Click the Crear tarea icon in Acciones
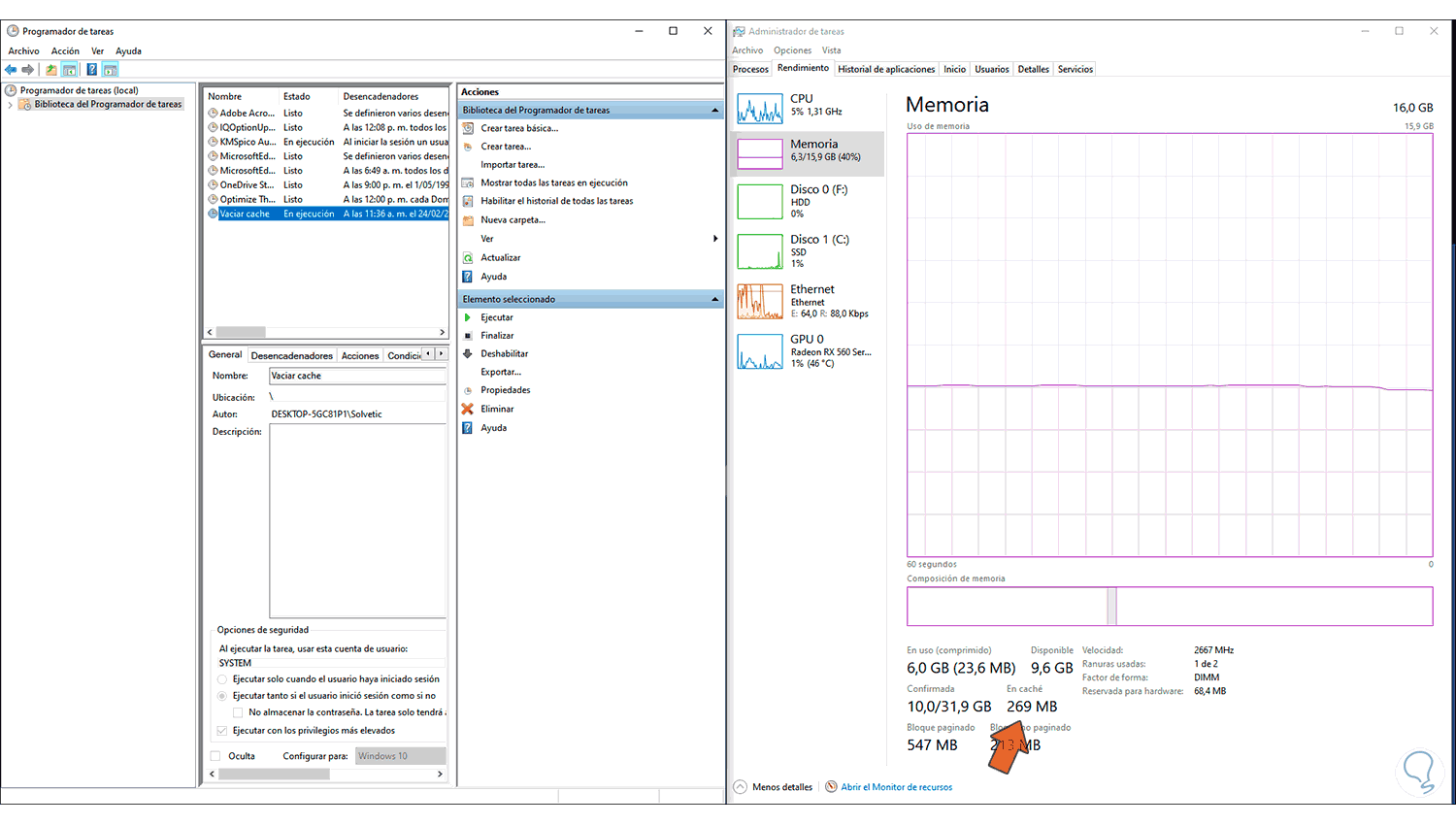Screen dimensions: 1456x825 468,147
